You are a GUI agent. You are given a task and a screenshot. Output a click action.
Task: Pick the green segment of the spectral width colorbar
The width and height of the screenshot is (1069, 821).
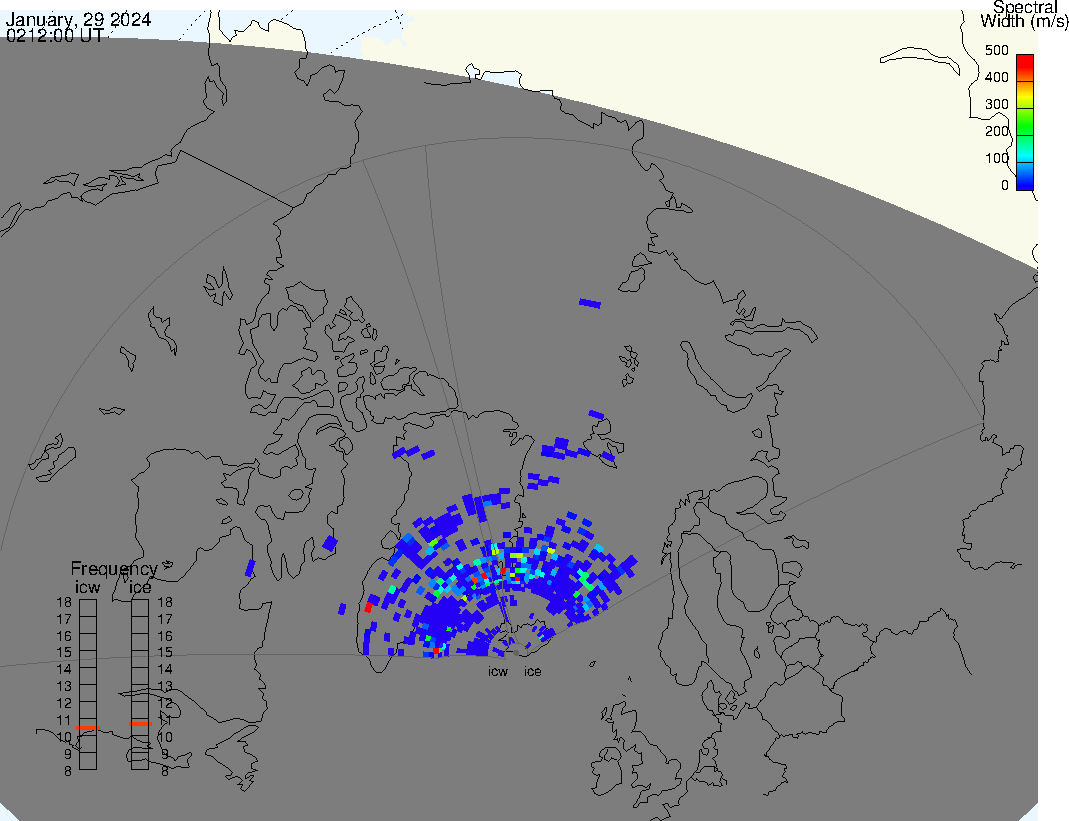click(1025, 122)
